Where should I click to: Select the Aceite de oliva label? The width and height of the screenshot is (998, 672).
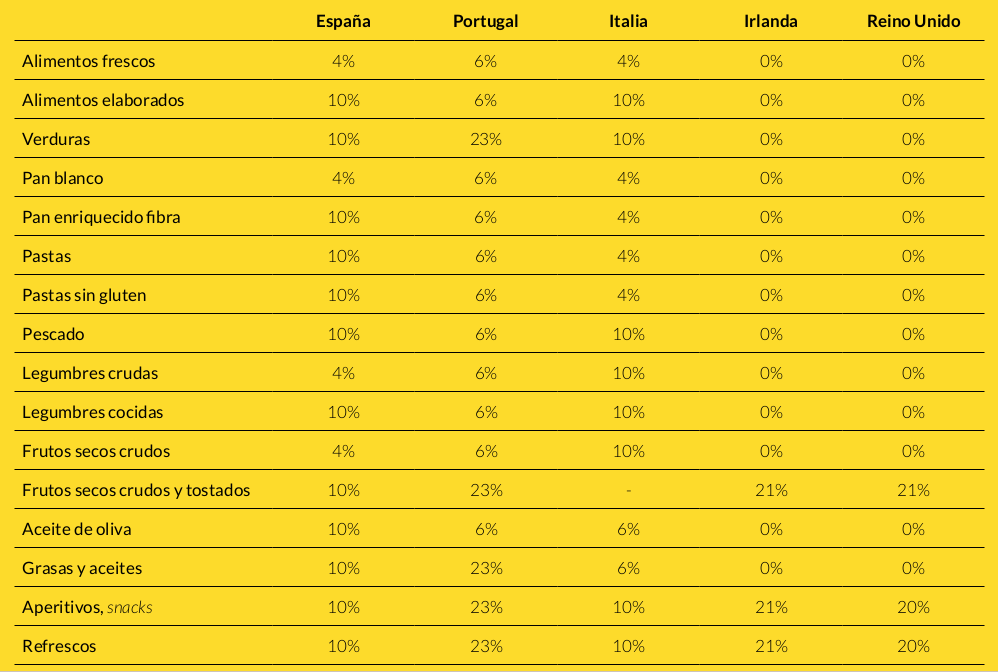(x=76, y=529)
